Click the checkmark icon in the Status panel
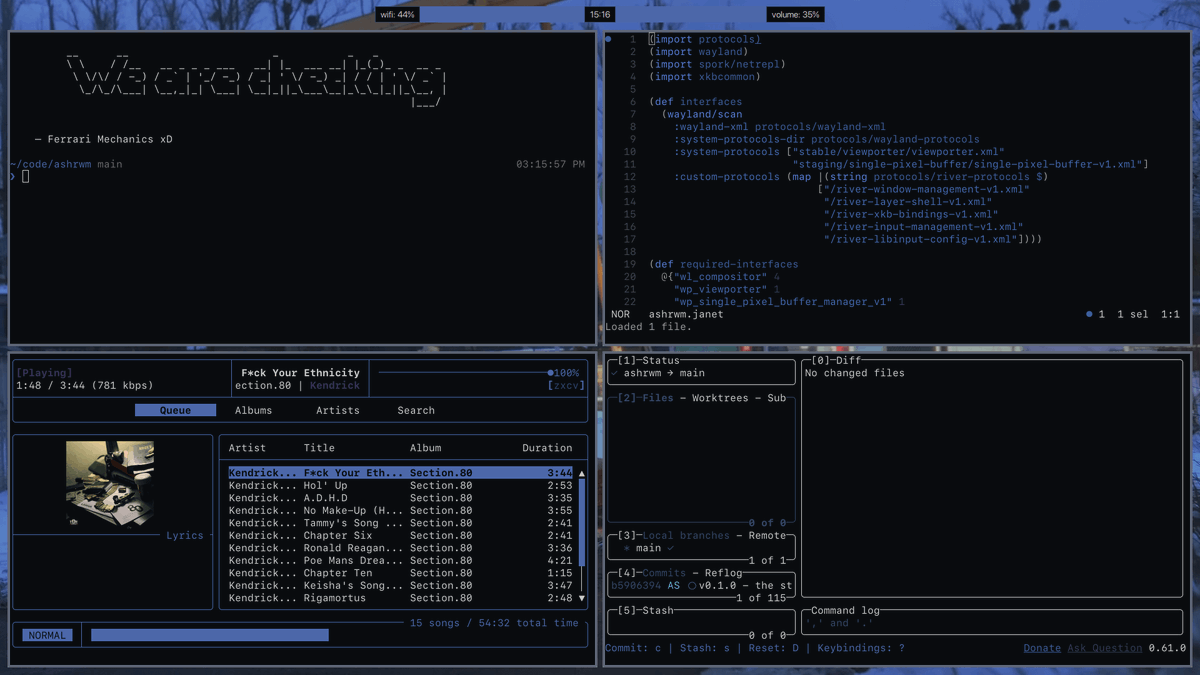Viewport: 1200px width, 675px height. 615,371
